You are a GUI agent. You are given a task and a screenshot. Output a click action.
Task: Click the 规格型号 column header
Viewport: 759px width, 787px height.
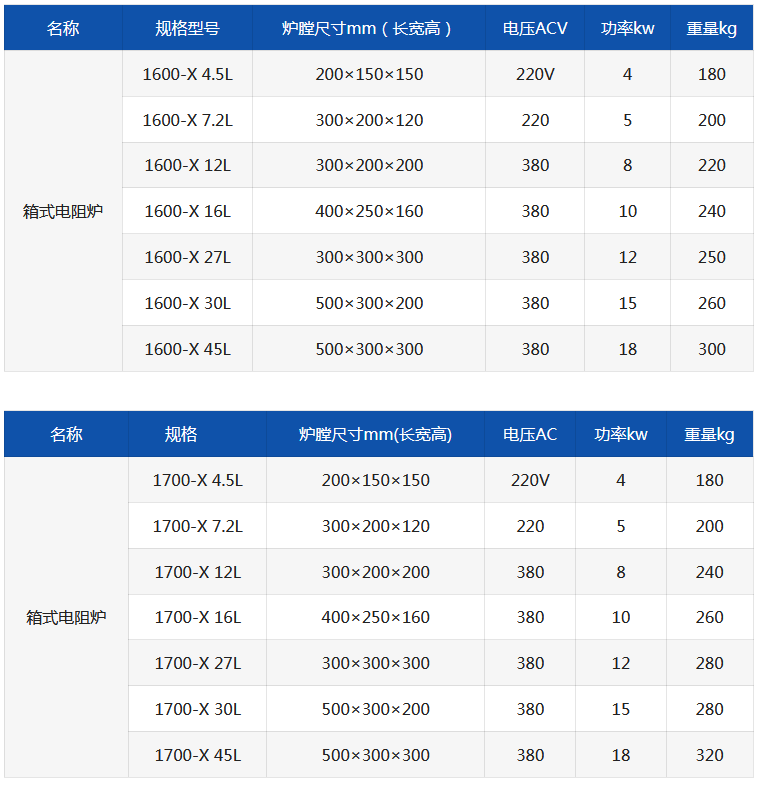tap(187, 28)
